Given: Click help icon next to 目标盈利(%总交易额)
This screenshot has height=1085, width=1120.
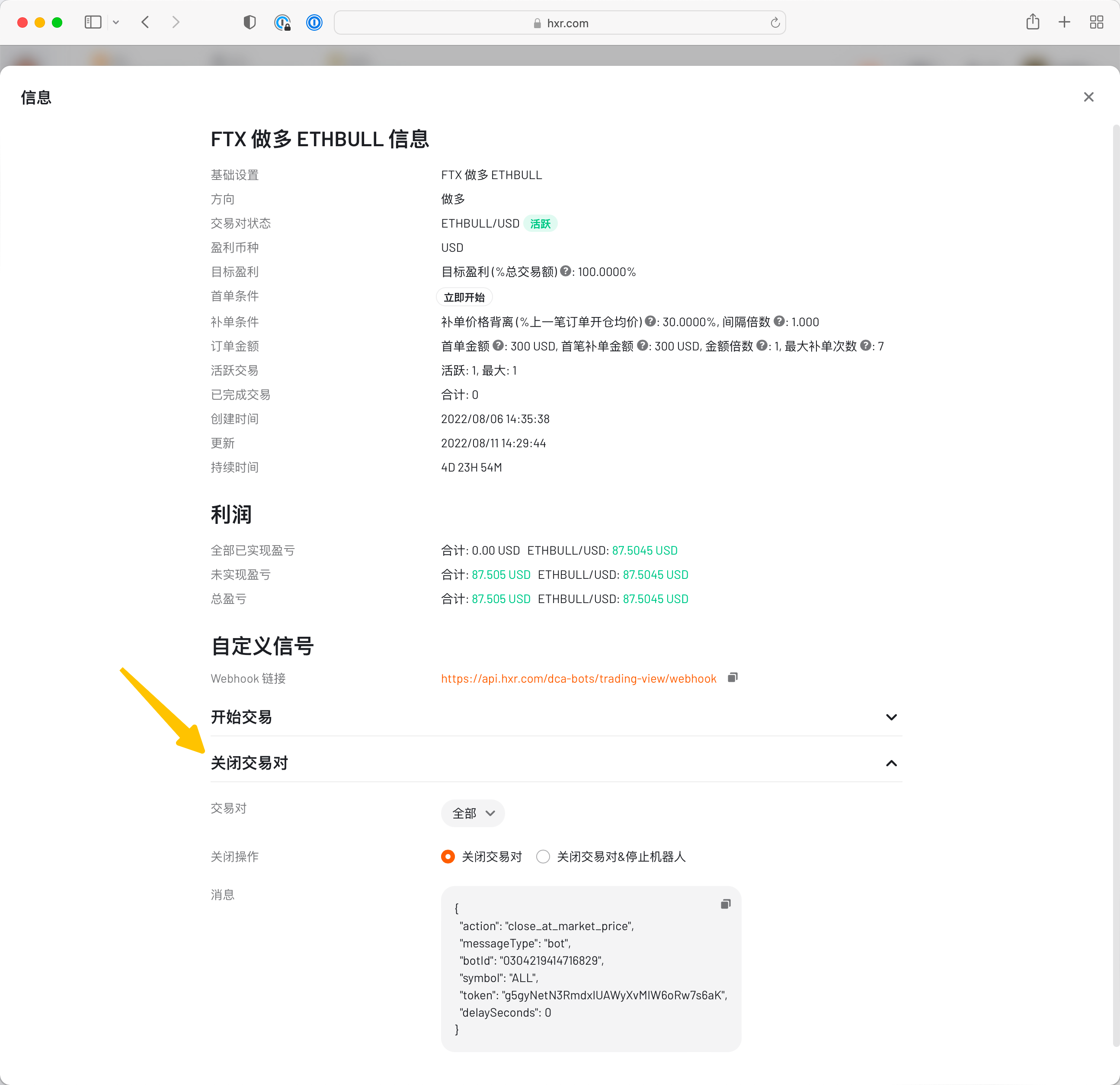Looking at the screenshot, I should point(565,271).
